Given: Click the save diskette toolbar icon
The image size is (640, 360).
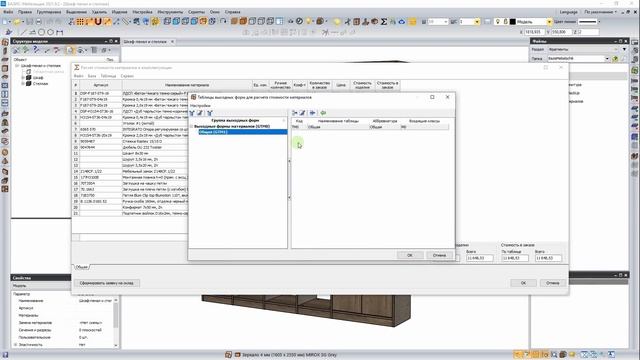Looking at the screenshot, I should click(x=30, y=21).
